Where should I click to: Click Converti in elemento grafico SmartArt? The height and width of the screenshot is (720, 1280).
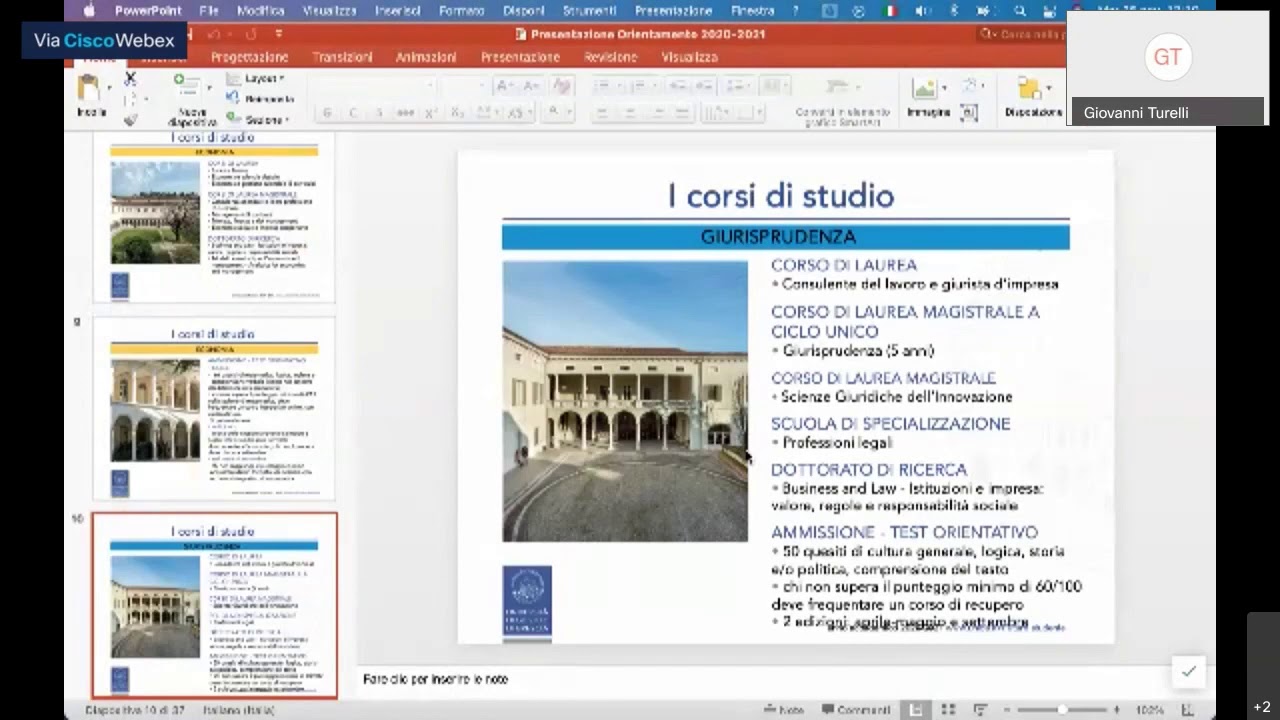842,116
